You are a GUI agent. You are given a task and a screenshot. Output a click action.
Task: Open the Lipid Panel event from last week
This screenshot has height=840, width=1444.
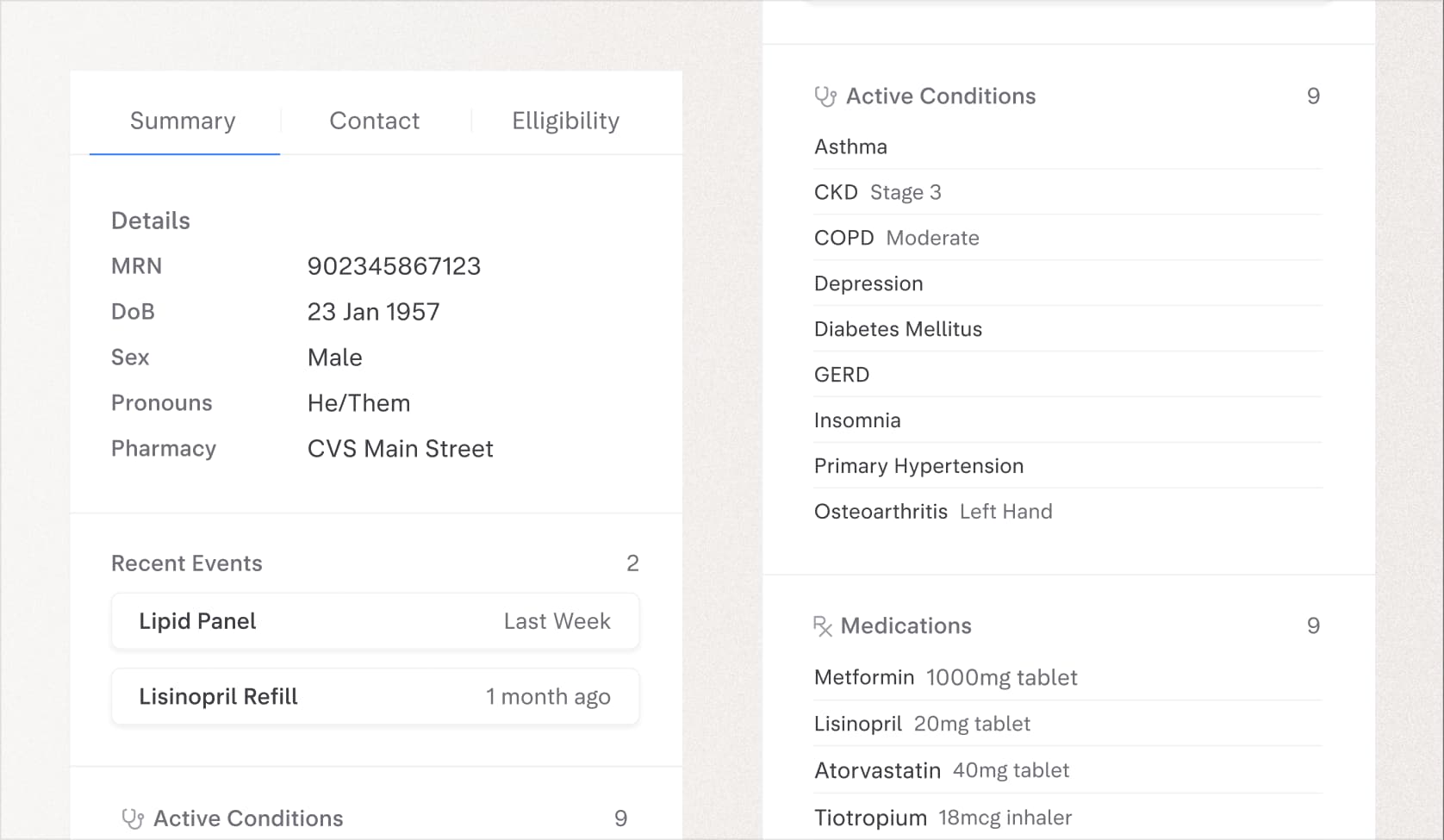(375, 621)
